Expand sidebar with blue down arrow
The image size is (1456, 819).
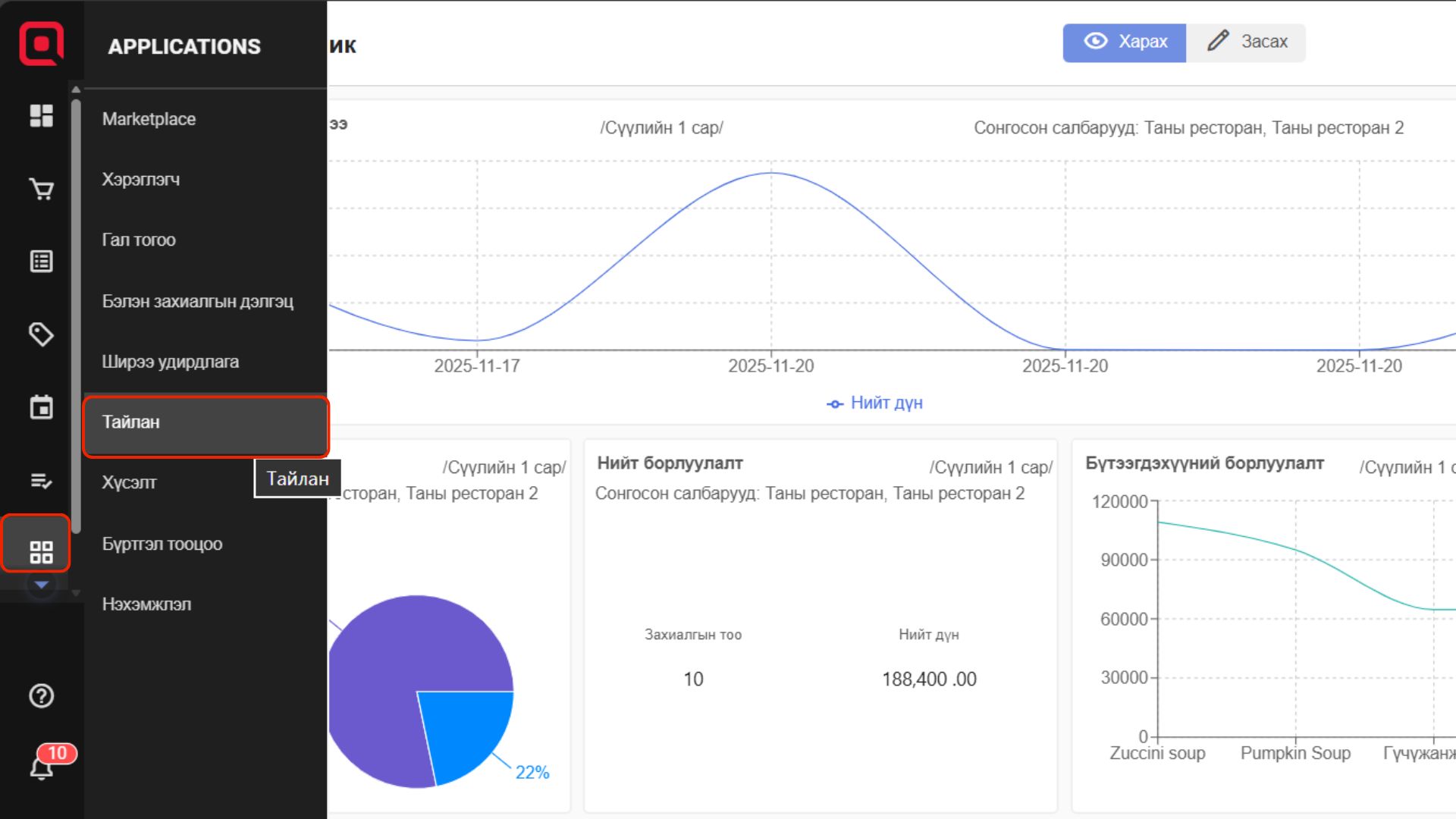pyautogui.click(x=42, y=585)
